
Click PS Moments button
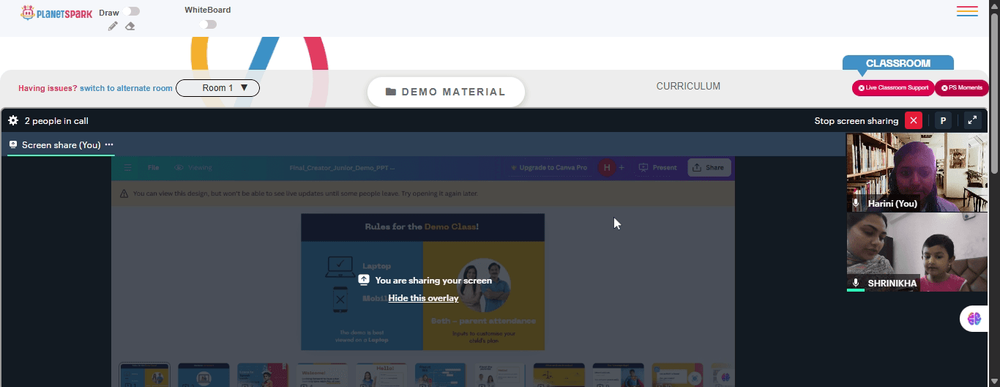click(962, 88)
